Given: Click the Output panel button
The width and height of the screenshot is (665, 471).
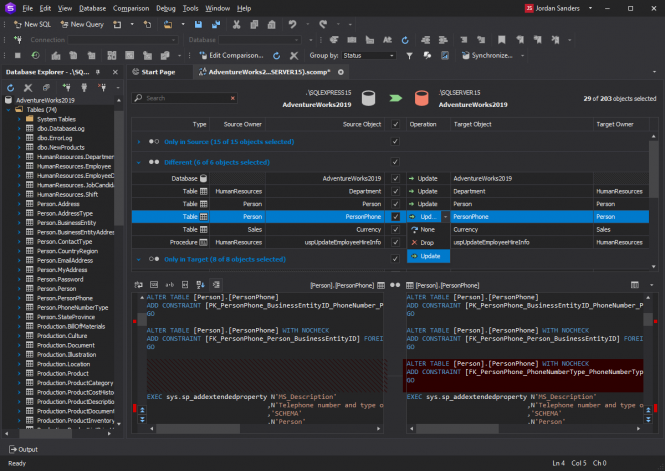Looking at the screenshot, I should click(23, 449).
